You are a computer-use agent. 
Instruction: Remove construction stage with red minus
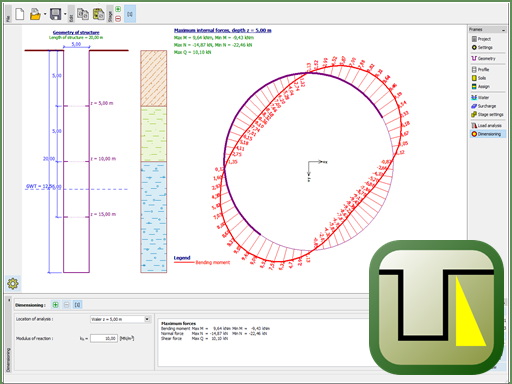118,19
